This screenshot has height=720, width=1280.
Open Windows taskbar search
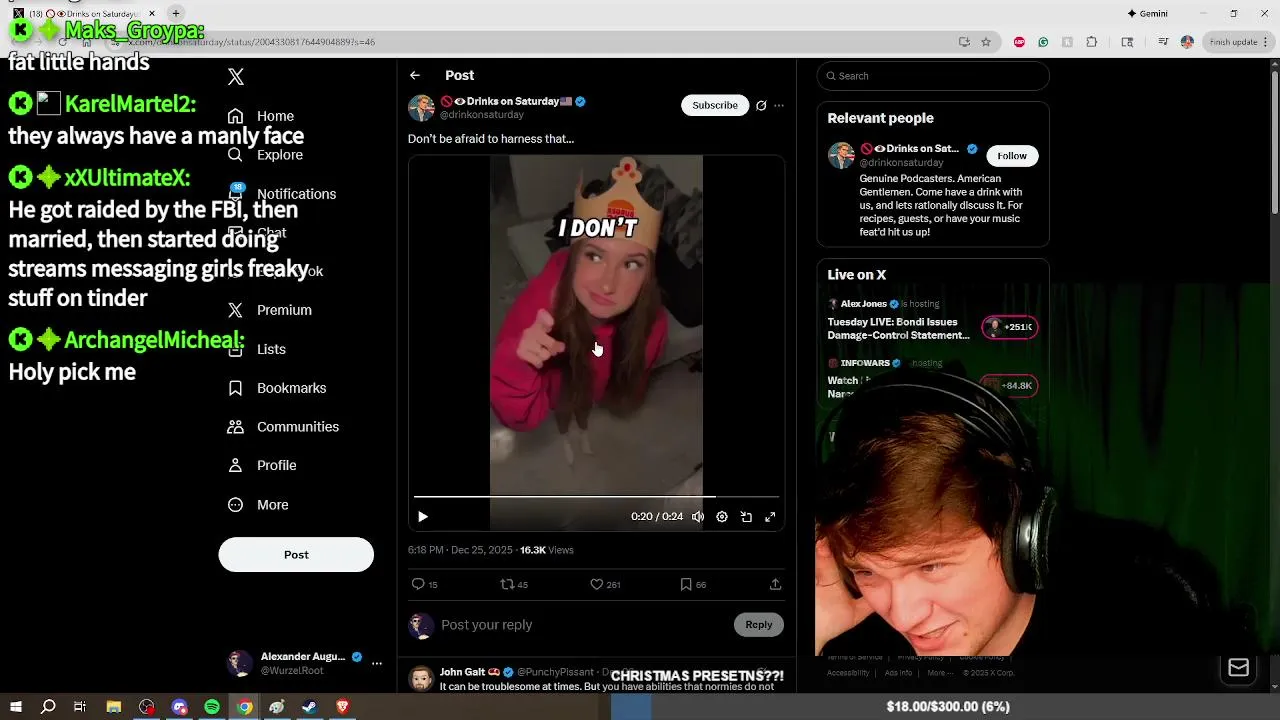pyautogui.click(x=48, y=707)
